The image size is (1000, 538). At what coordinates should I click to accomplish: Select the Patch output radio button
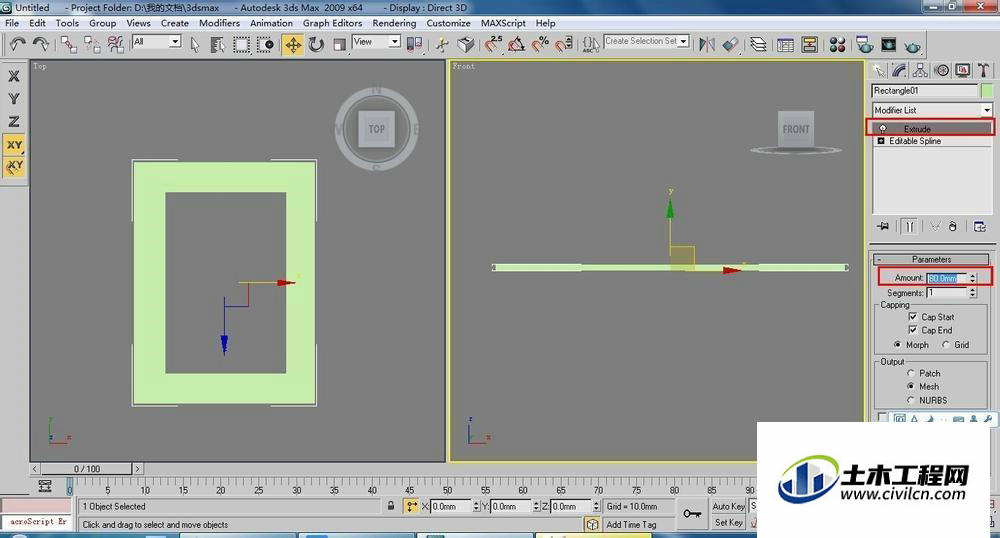coord(911,373)
